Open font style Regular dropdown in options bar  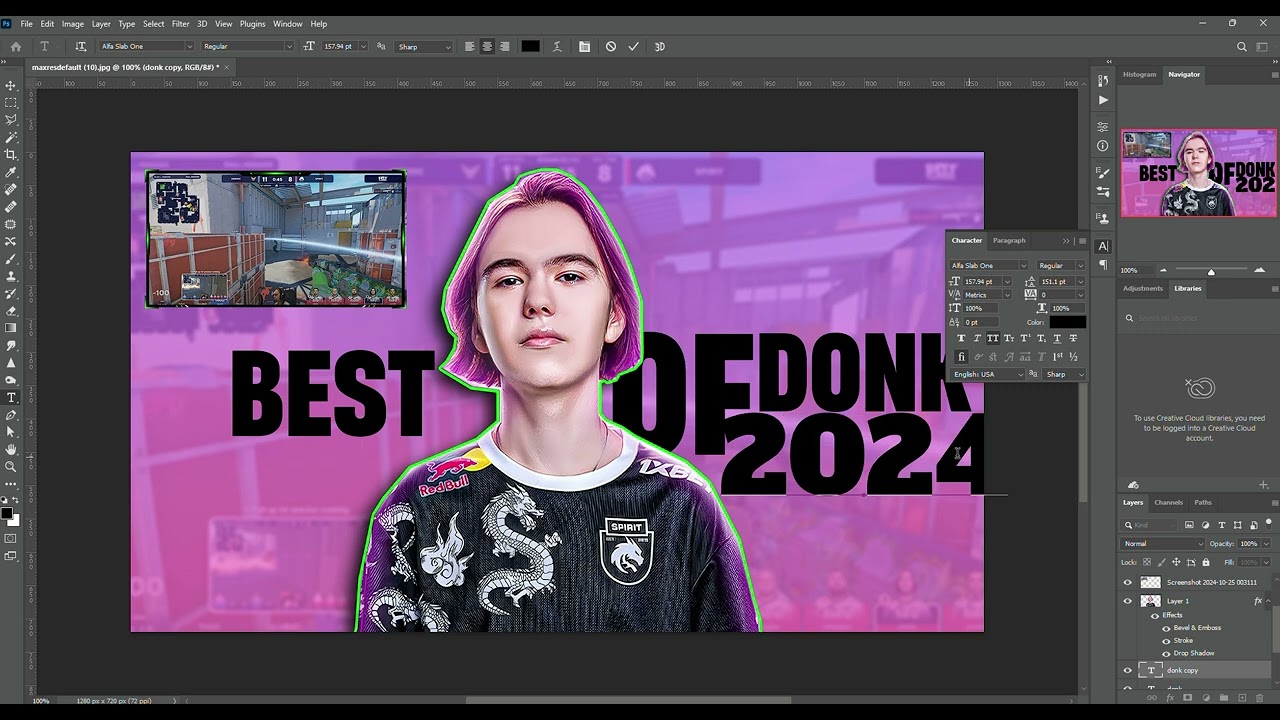[289, 46]
